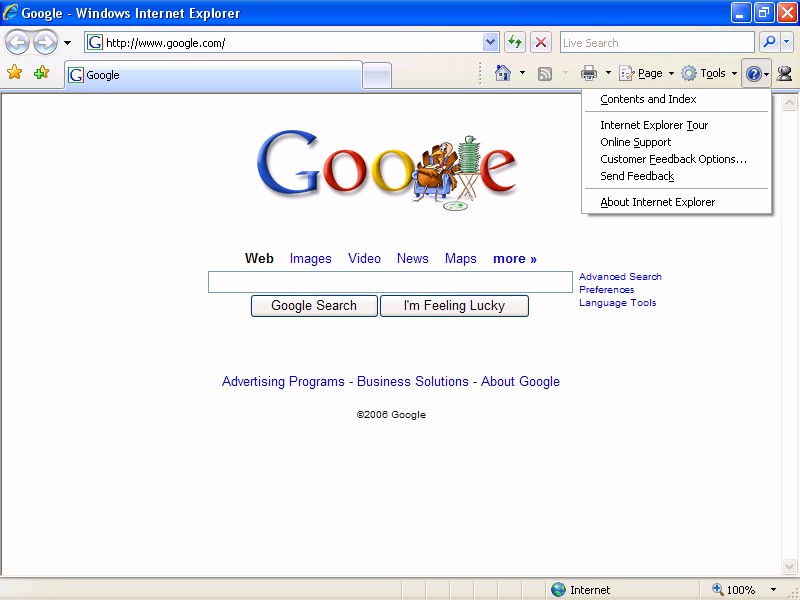The image size is (800, 600).
Task: Open the Images search link
Action: (311, 259)
